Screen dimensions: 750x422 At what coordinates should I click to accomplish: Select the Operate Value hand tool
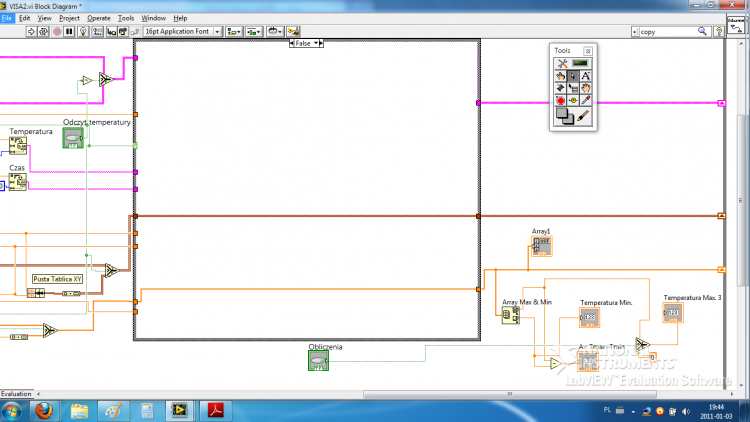560,76
